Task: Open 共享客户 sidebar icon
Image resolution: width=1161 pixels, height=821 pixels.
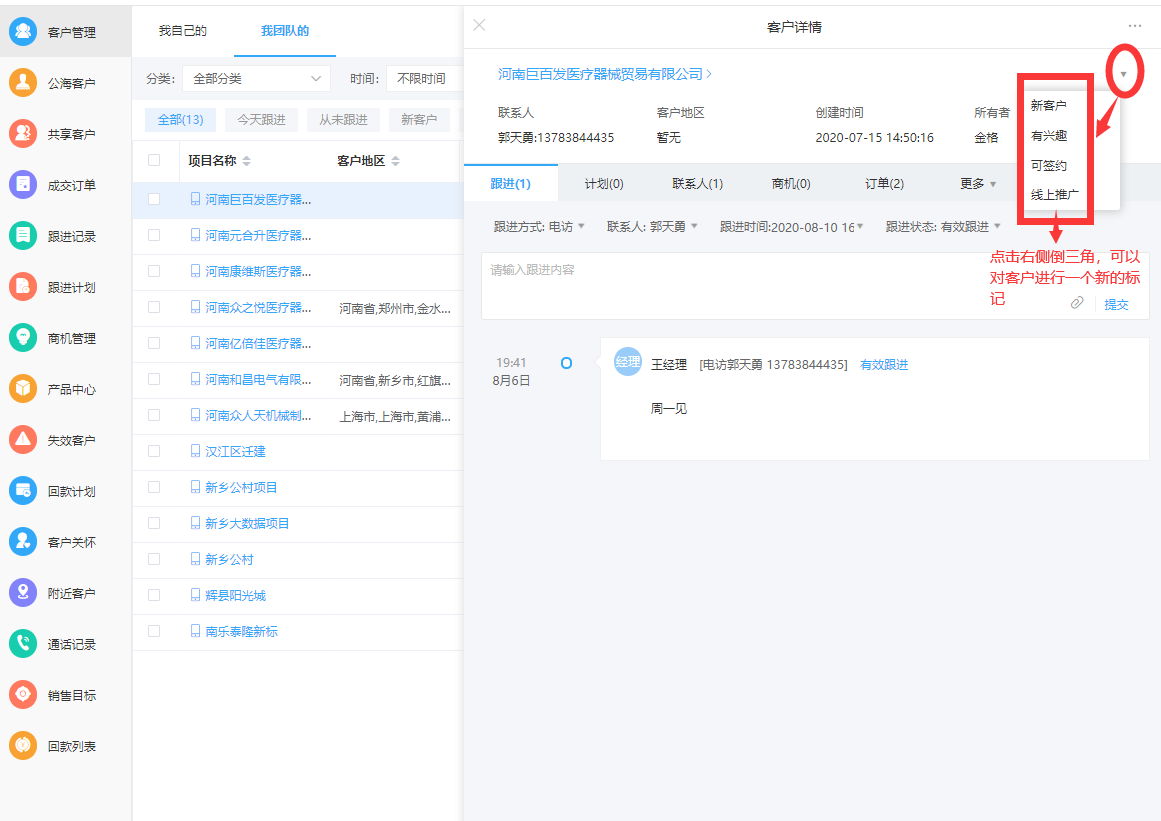Action: [x=23, y=134]
